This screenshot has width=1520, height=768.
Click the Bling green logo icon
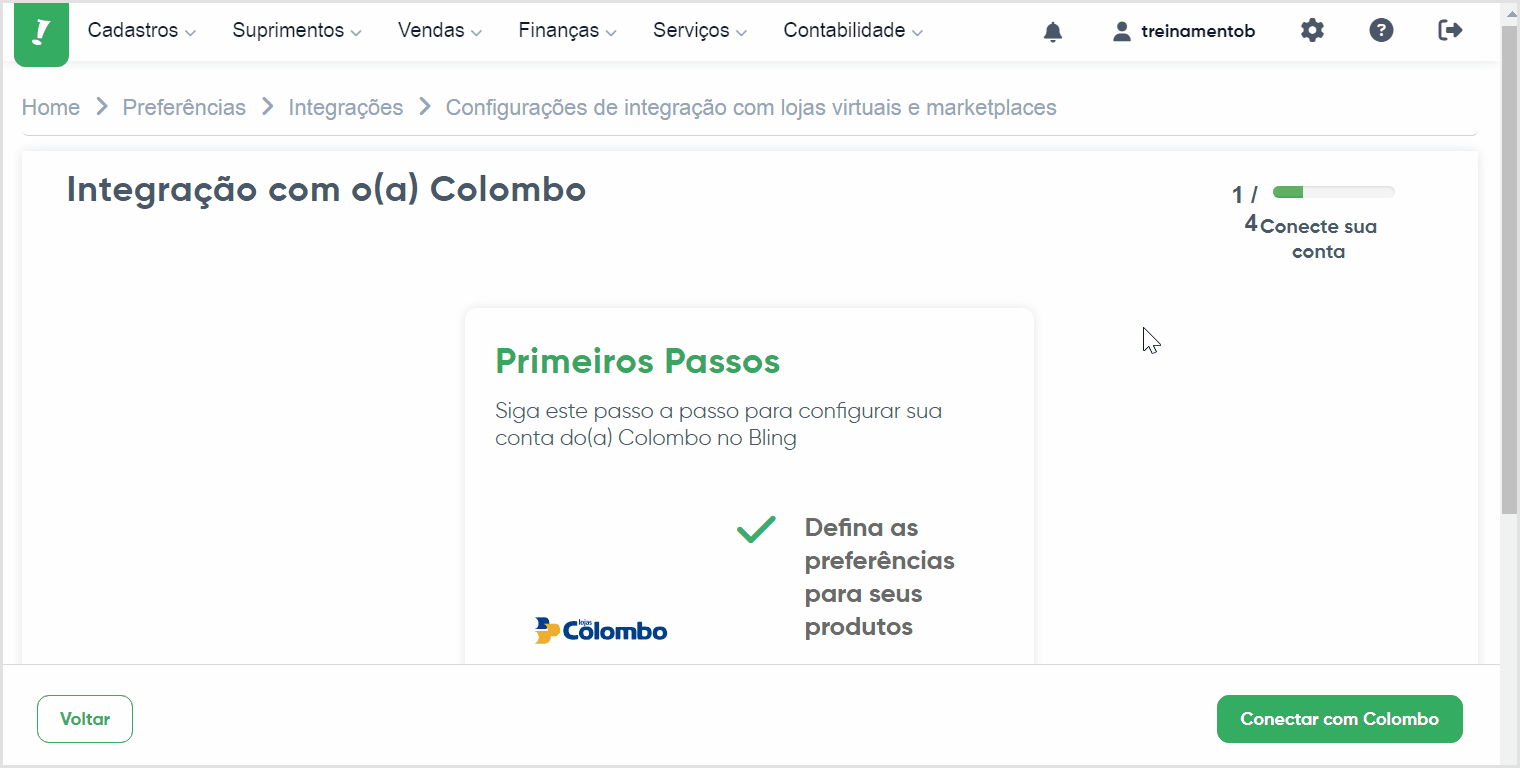point(41,33)
